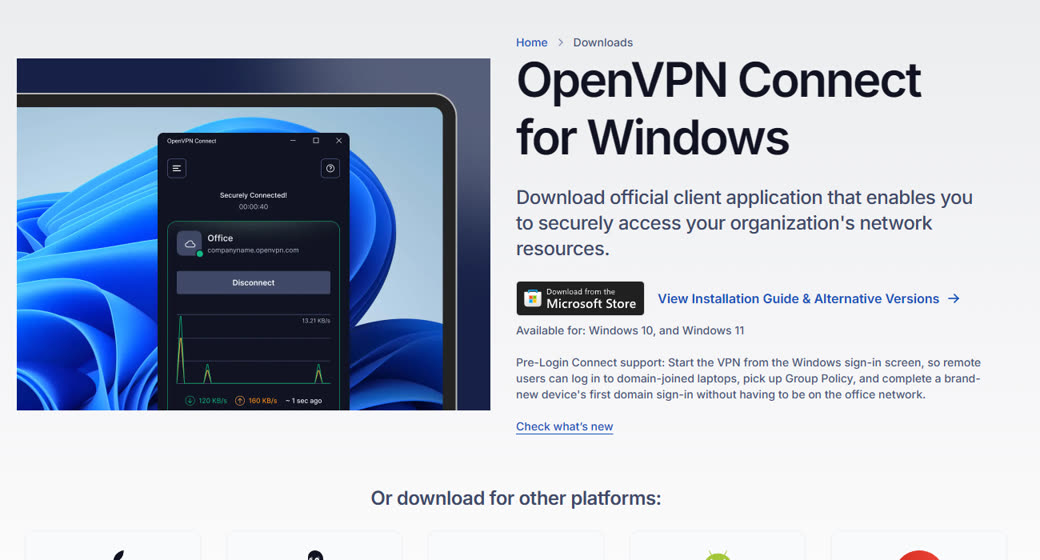Click the Downloads breadcrumb text
This screenshot has height=560, width=1040.
tap(602, 42)
